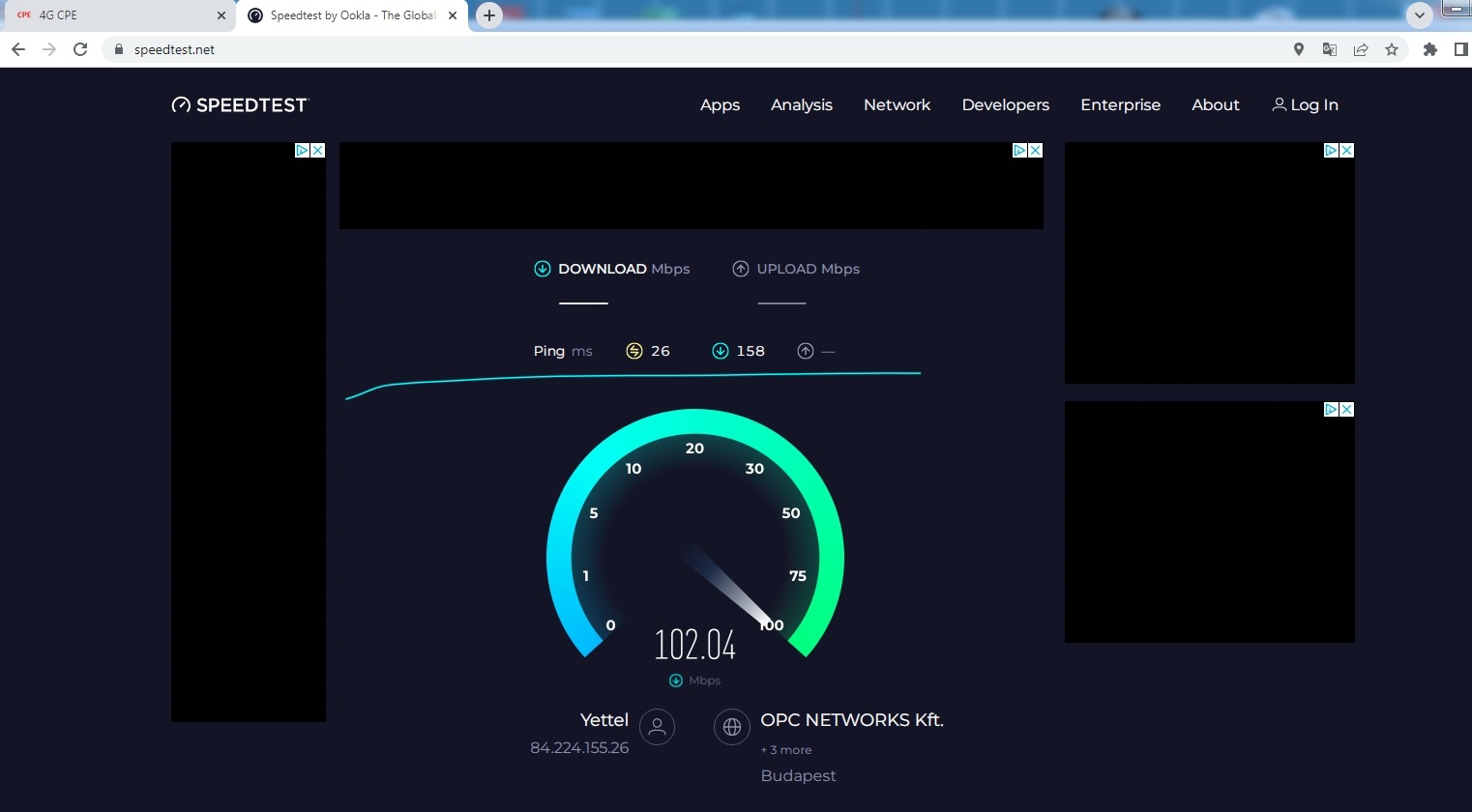Click the download arrow icon beside DOWNLOAD
1472x812 pixels.
543,269
